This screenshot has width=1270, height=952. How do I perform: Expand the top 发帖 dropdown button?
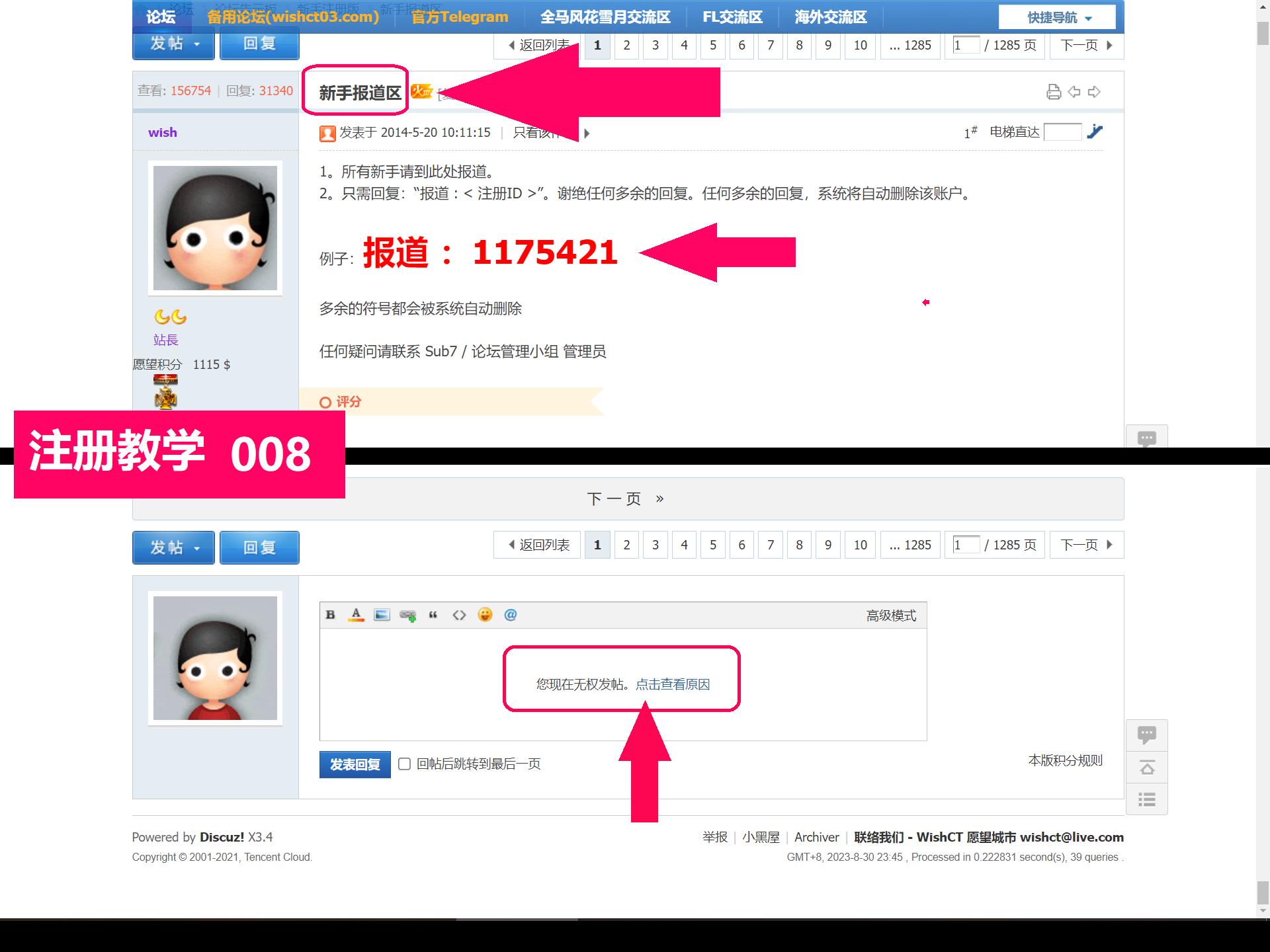pyautogui.click(x=173, y=44)
